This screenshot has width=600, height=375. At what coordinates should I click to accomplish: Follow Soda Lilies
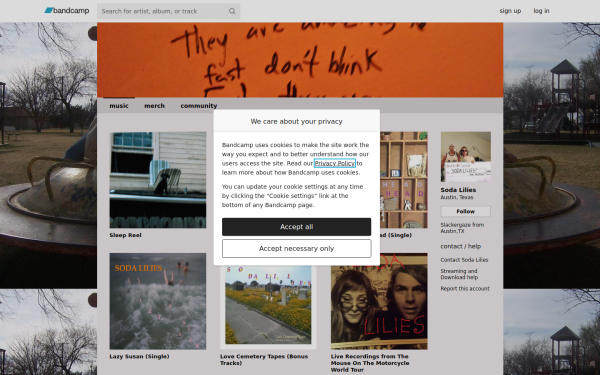[x=466, y=211]
